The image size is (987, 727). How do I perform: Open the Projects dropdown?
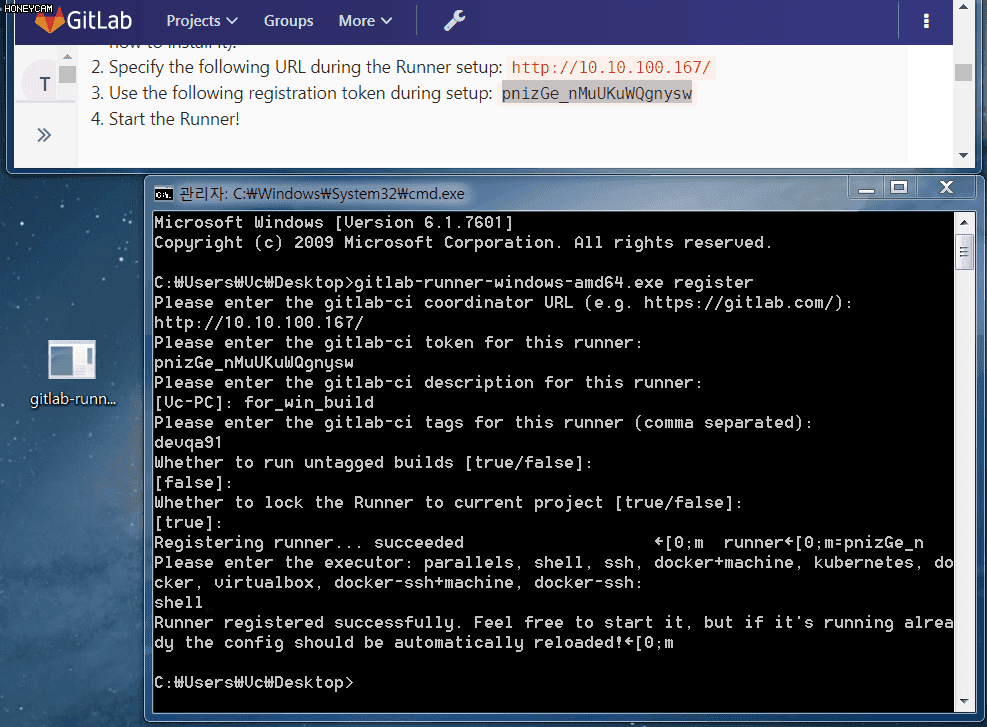click(x=201, y=20)
